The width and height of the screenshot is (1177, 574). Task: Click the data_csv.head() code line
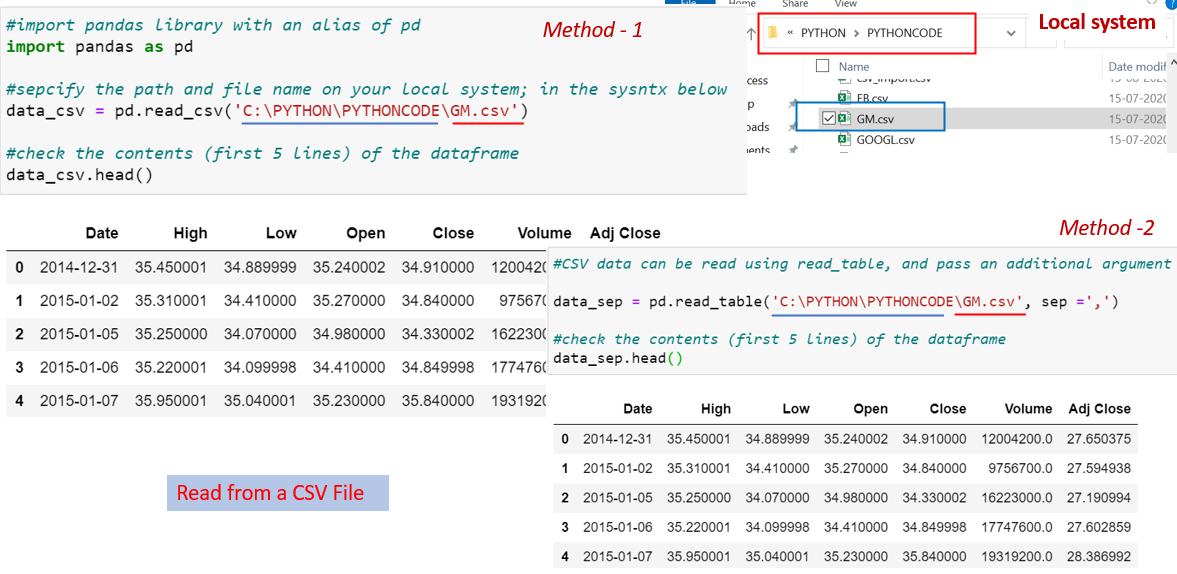[x=80, y=176]
